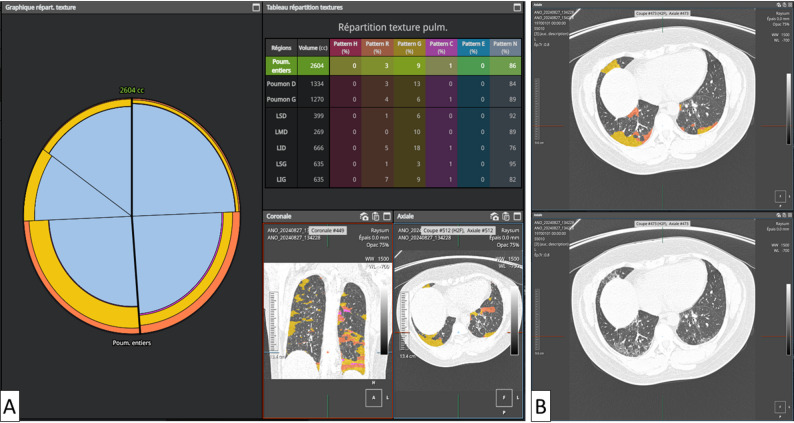Screen dimensions: 794x423
Task: Click the orientation cube labeled A in Coronale view
Action: [374, 398]
